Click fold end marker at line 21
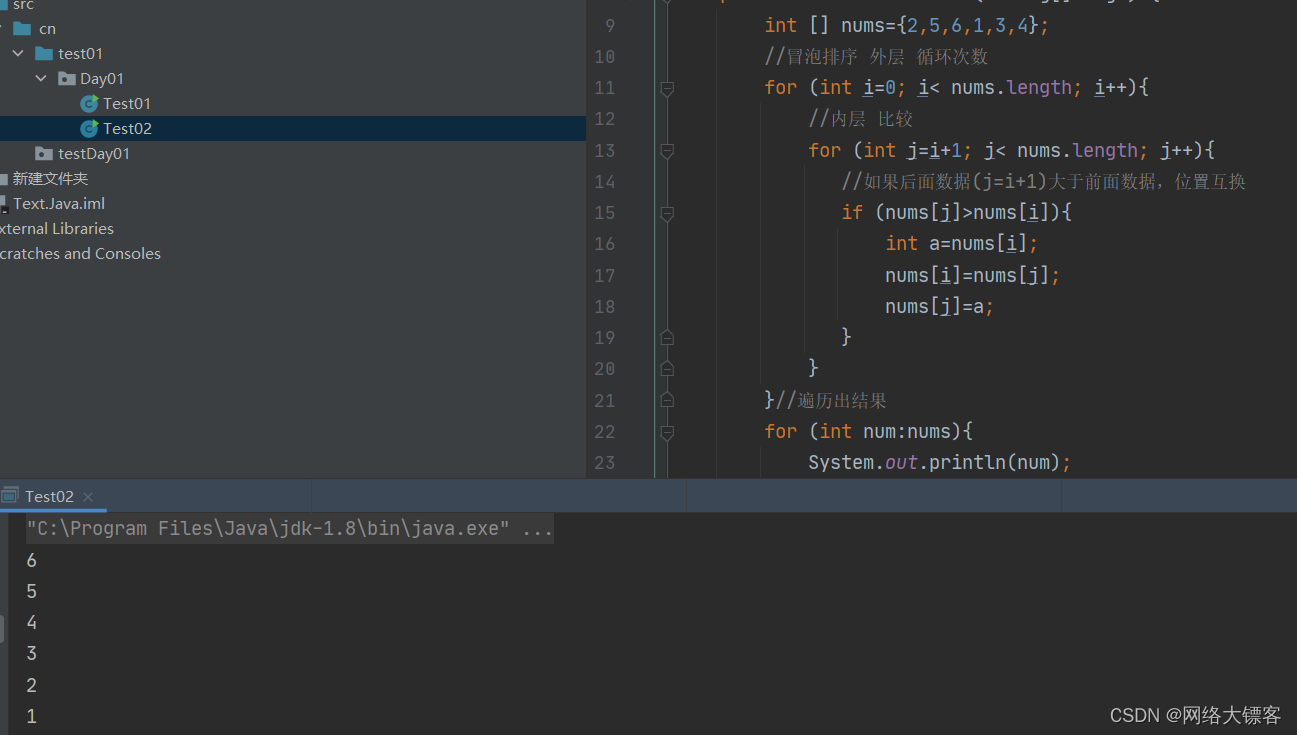 tap(667, 400)
